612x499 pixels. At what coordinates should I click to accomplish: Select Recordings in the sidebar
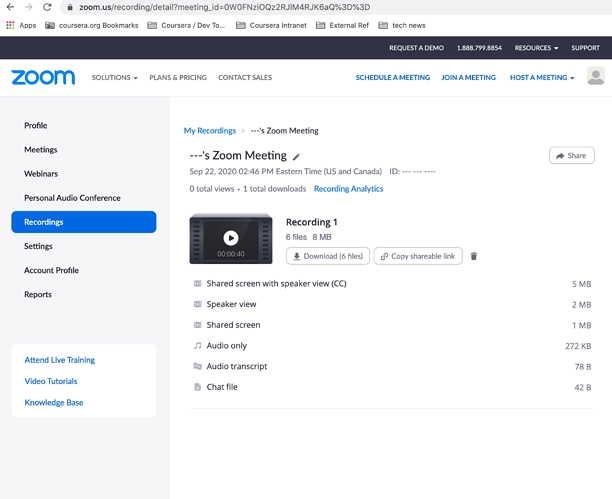[84, 222]
